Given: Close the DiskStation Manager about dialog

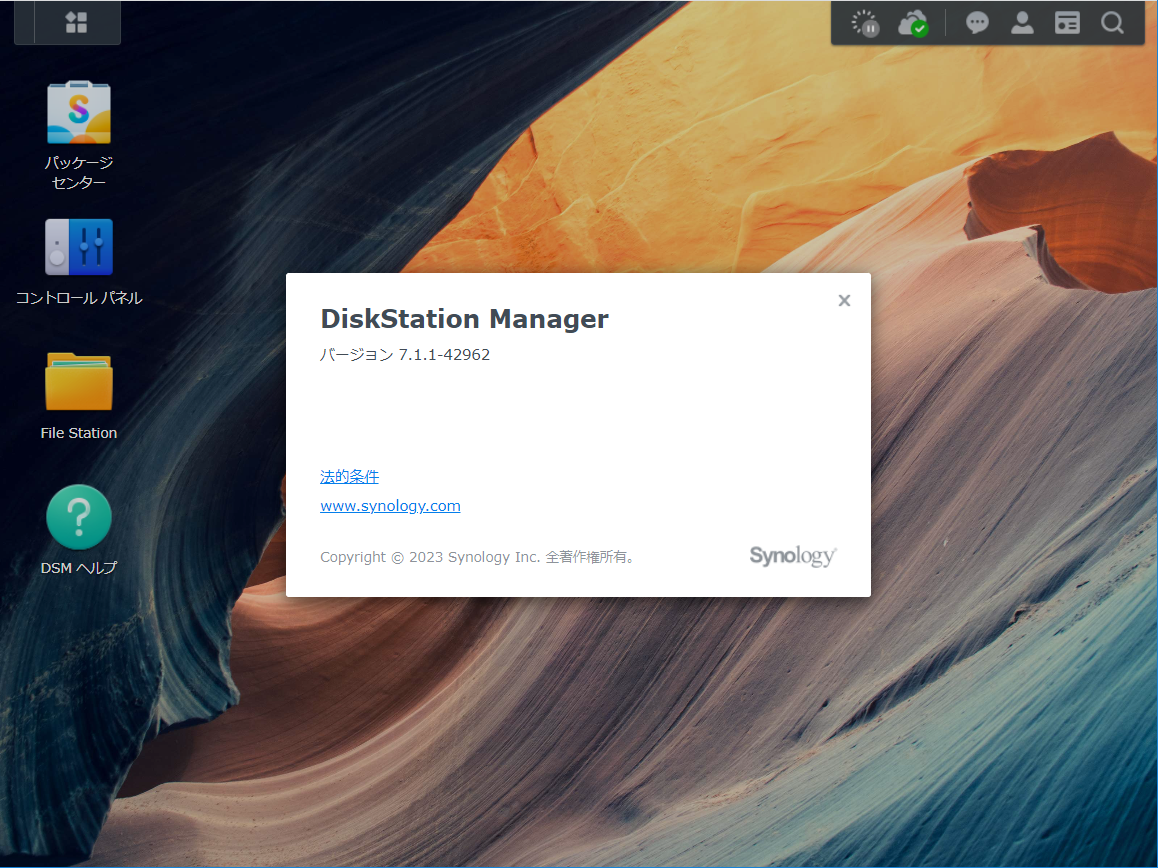Looking at the screenshot, I should [844, 301].
